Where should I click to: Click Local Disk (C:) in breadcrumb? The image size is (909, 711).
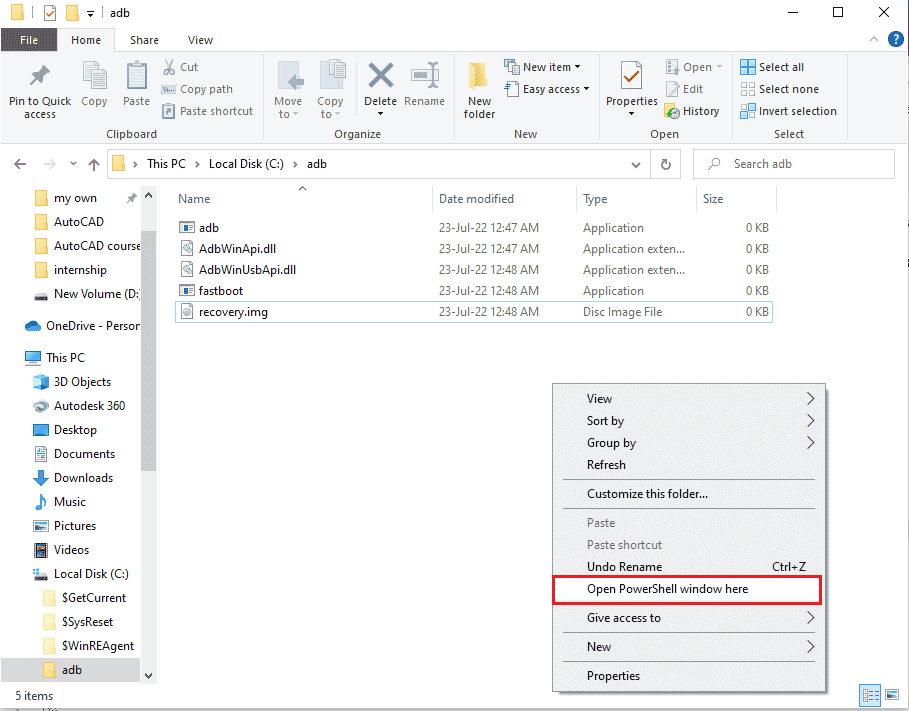pyautogui.click(x=246, y=164)
